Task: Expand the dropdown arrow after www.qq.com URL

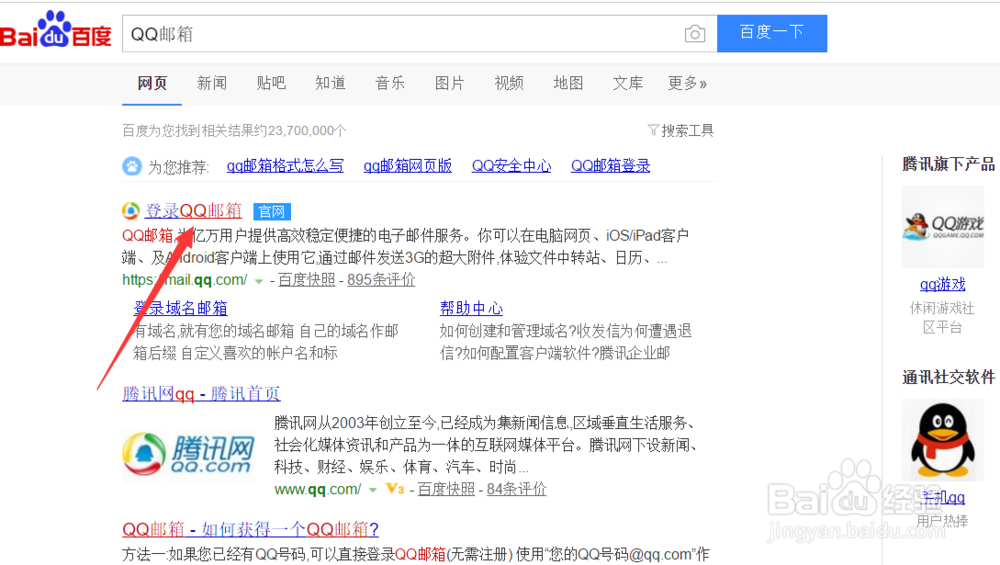Action: pyautogui.click(x=373, y=490)
